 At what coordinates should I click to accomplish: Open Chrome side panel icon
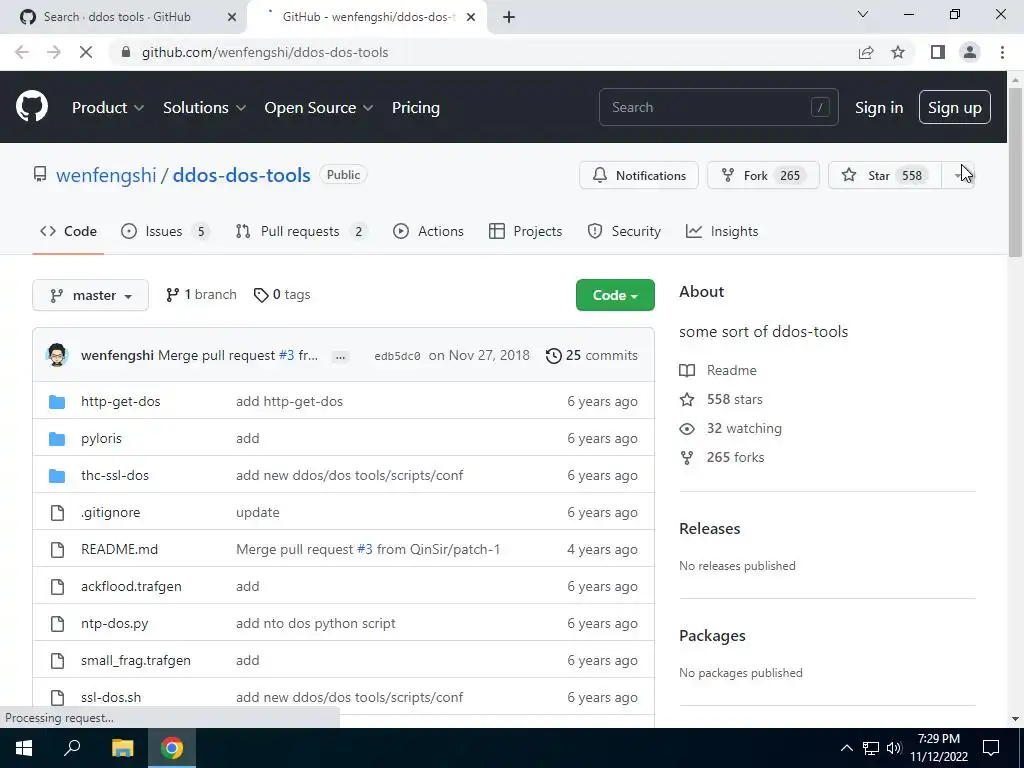938,52
